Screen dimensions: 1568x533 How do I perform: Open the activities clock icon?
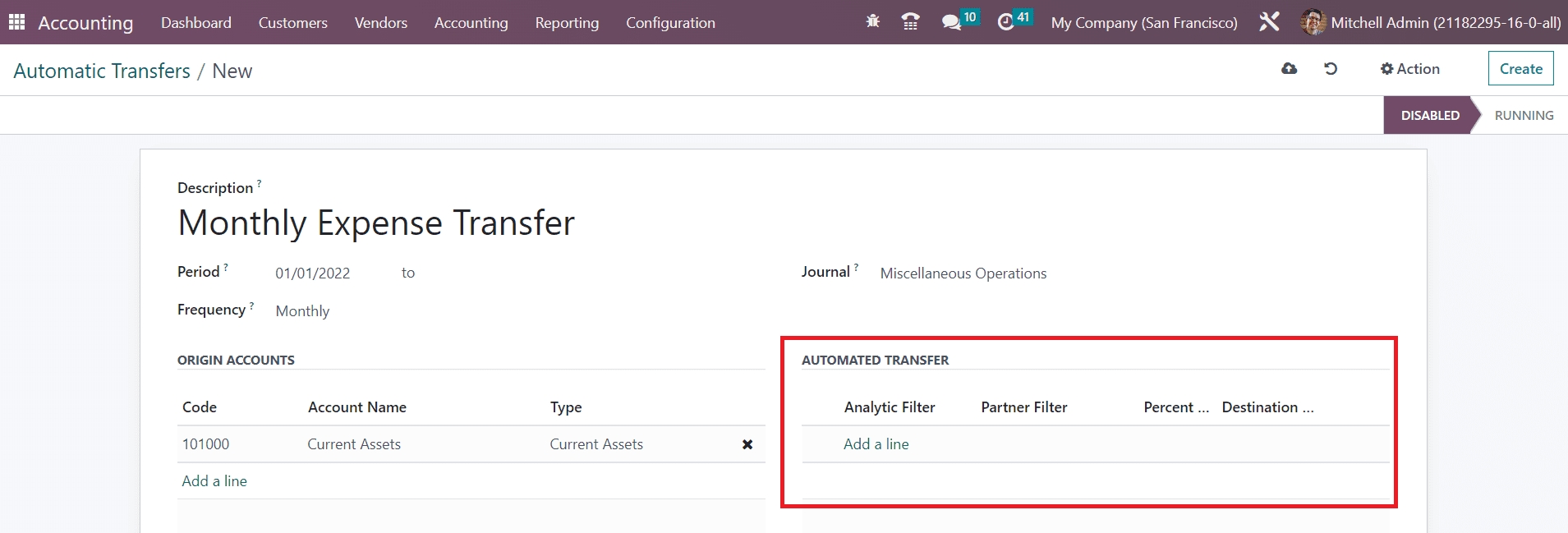click(1005, 22)
